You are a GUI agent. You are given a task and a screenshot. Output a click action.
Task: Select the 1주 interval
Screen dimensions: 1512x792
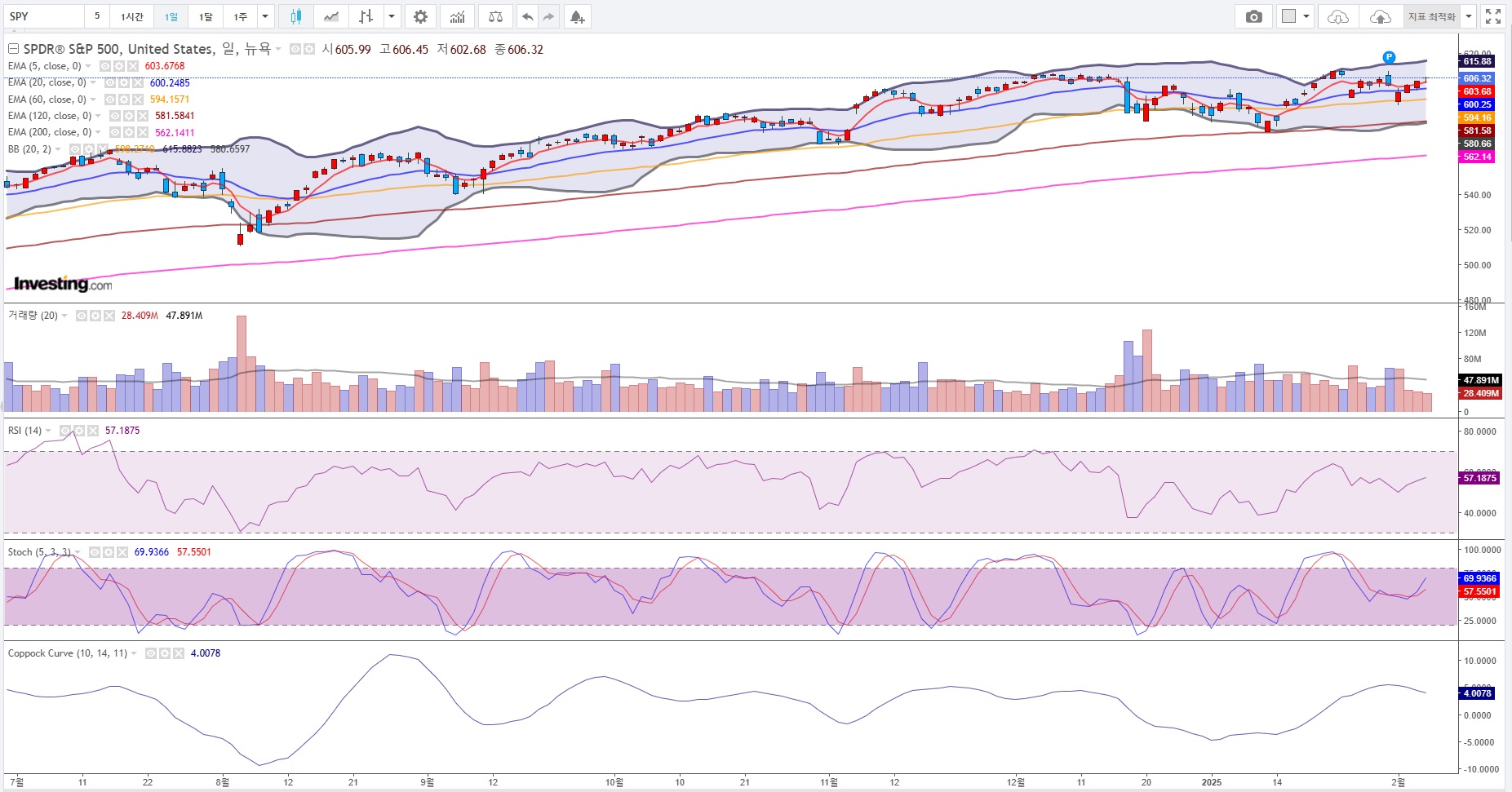pyautogui.click(x=240, y=16)
